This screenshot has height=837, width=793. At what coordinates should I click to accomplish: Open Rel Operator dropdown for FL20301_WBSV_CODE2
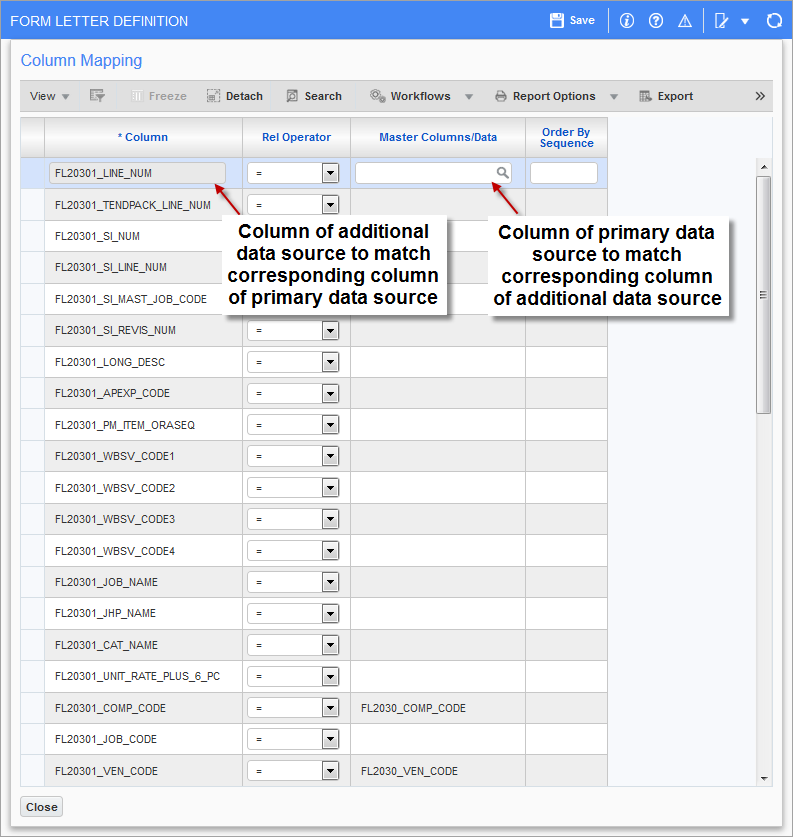pyautogui.click(x=330, y=488)
